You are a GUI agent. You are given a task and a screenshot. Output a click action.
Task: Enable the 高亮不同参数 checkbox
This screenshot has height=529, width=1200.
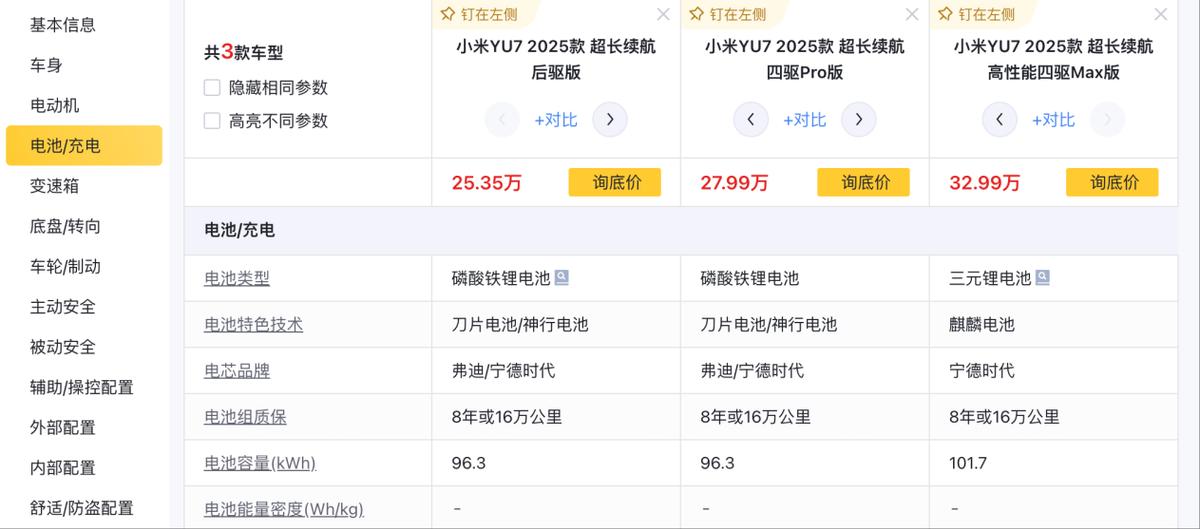pyautogui.click(x=212, y=121)
